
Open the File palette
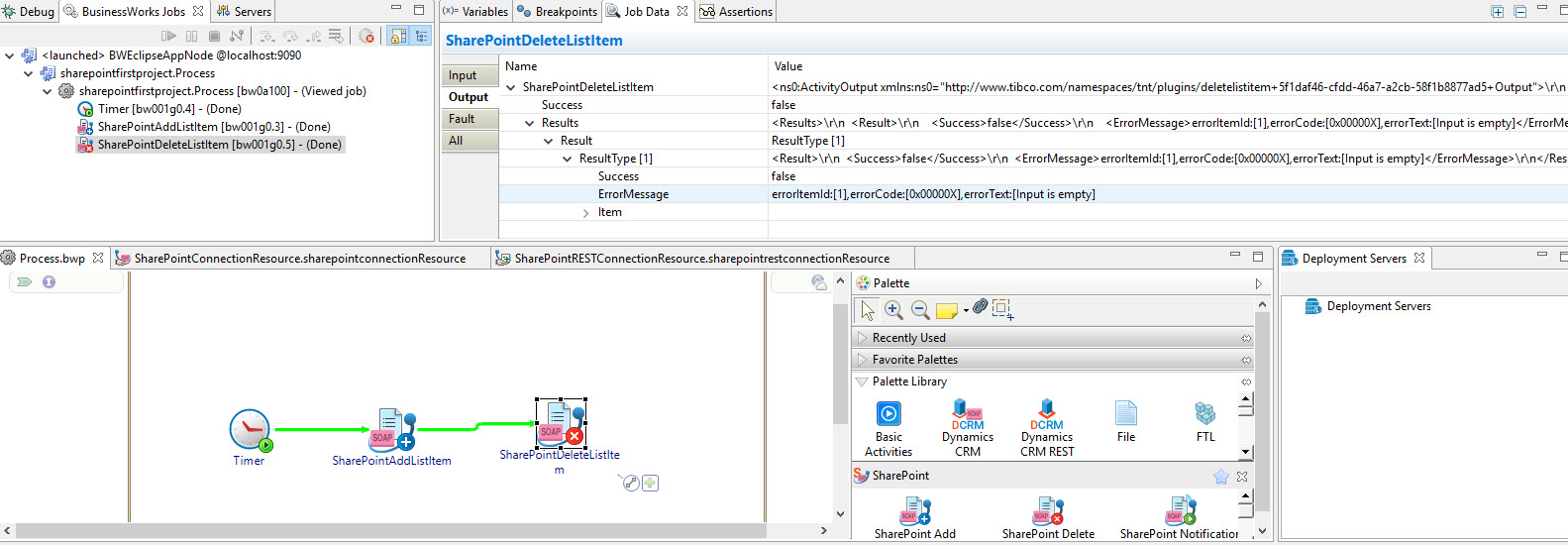point(1126,421)
